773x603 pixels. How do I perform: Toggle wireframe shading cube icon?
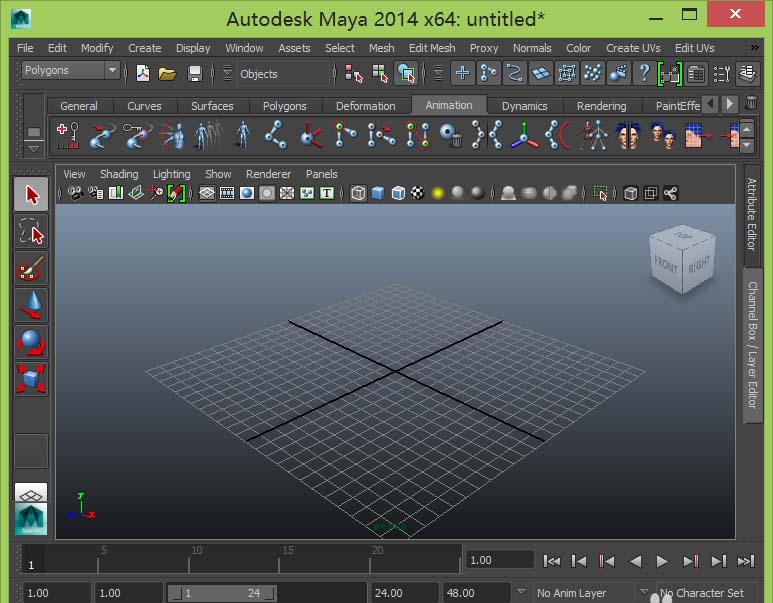pos(358,193)
